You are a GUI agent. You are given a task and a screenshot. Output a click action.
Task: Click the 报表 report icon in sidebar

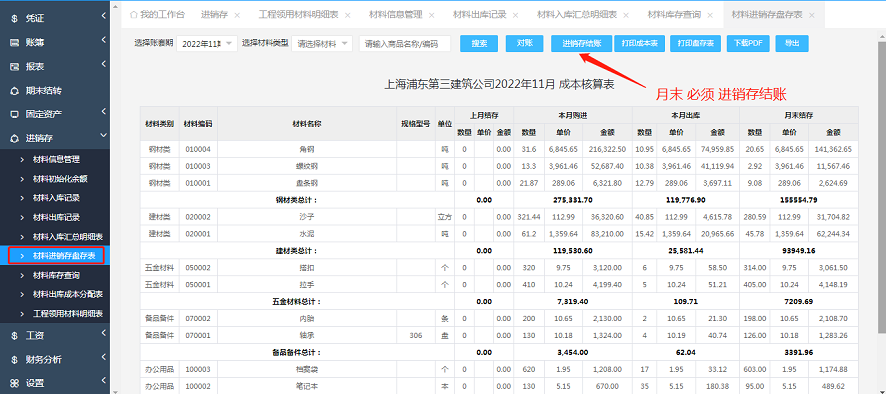tap(15, 67)
